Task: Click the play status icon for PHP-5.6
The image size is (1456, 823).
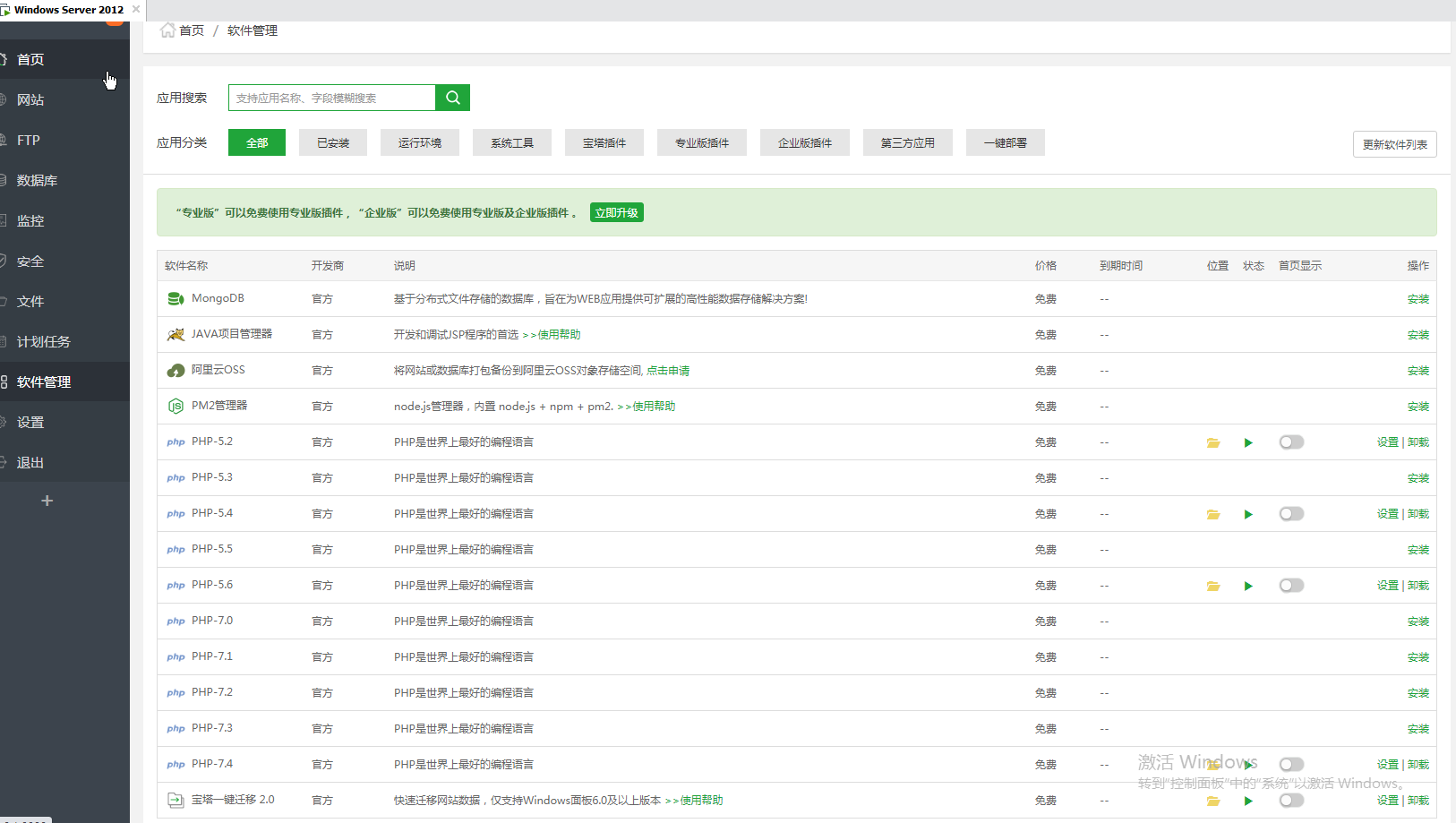Action: click(x=1248, y=586)
